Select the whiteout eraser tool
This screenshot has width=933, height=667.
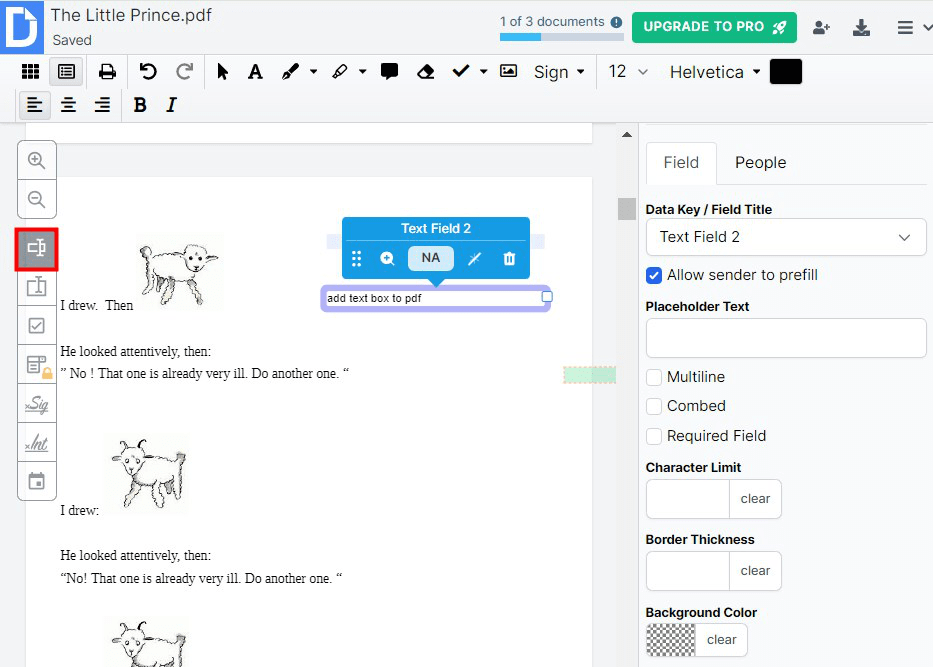[425, 71]
